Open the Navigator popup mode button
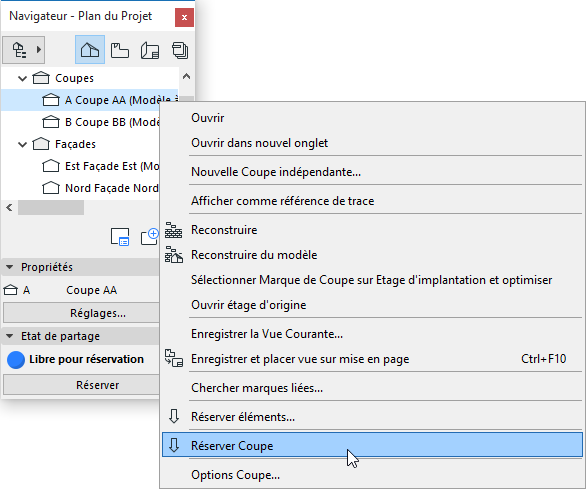586x489 pixels. (24, 50)
